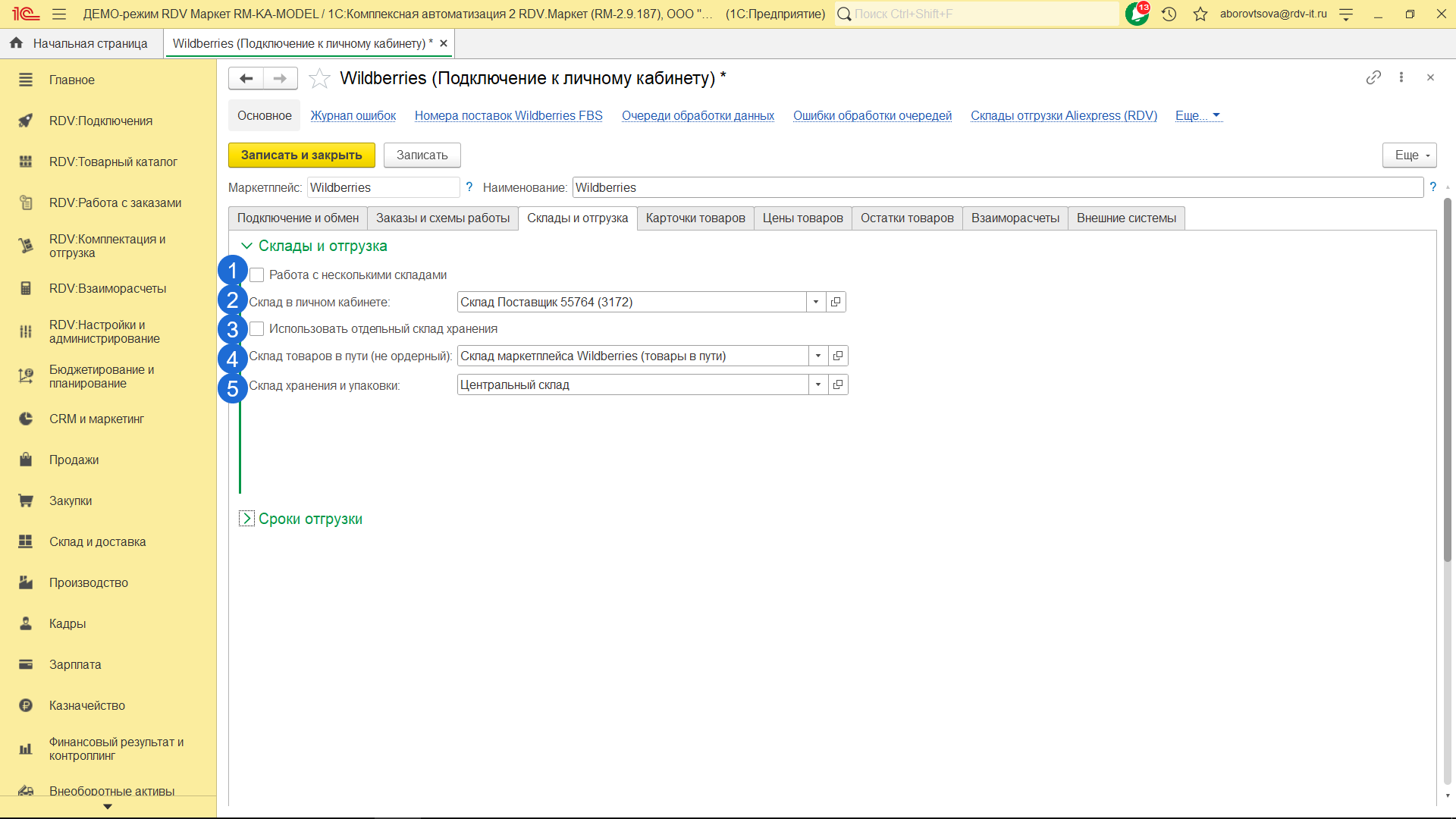Open the RDV:Подключения sidebar section
Image resolution: width=1456 pixels, height=819 pixels.
click(101, 121)
